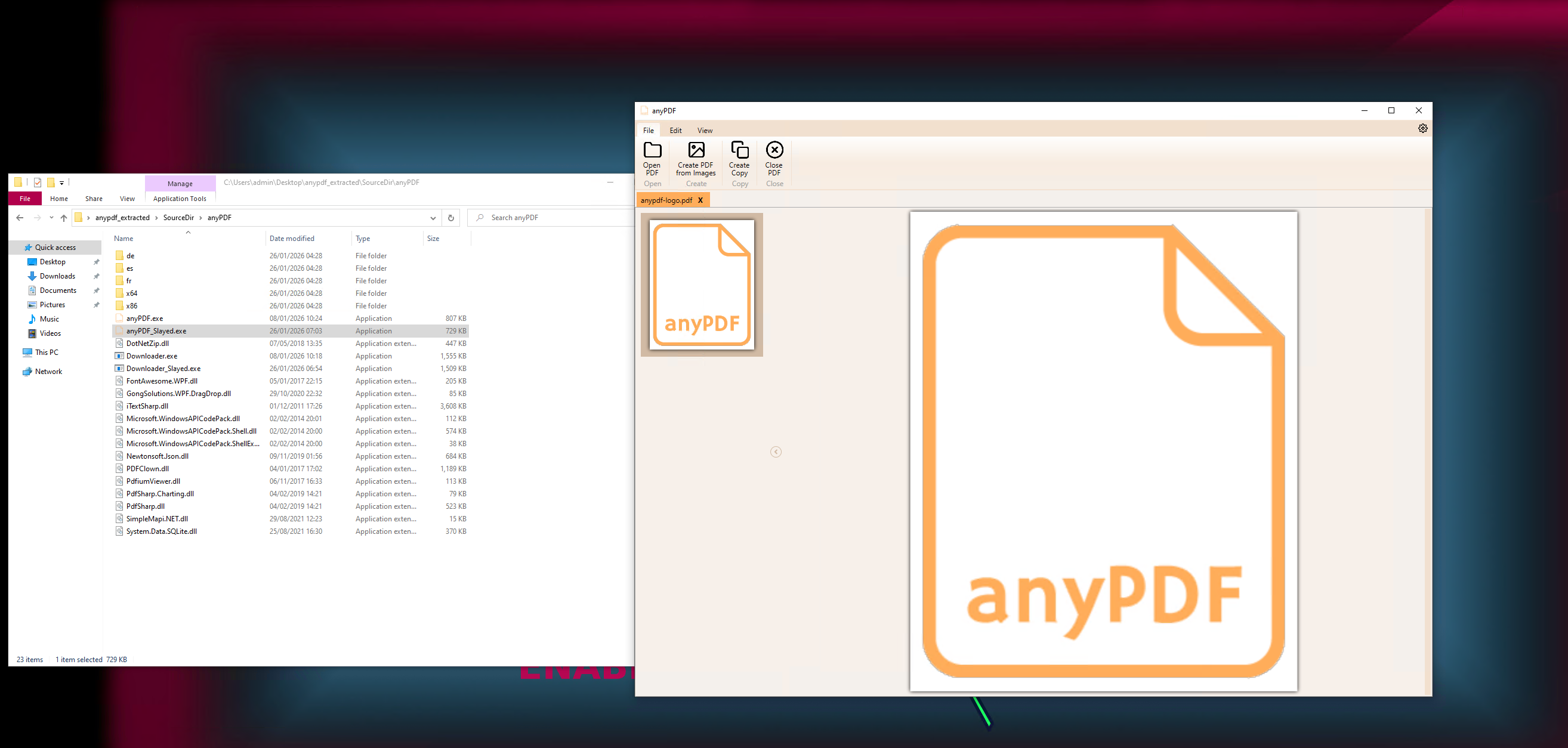Select the de folder
The image size is (1568, 748).
tap(291, 256)
